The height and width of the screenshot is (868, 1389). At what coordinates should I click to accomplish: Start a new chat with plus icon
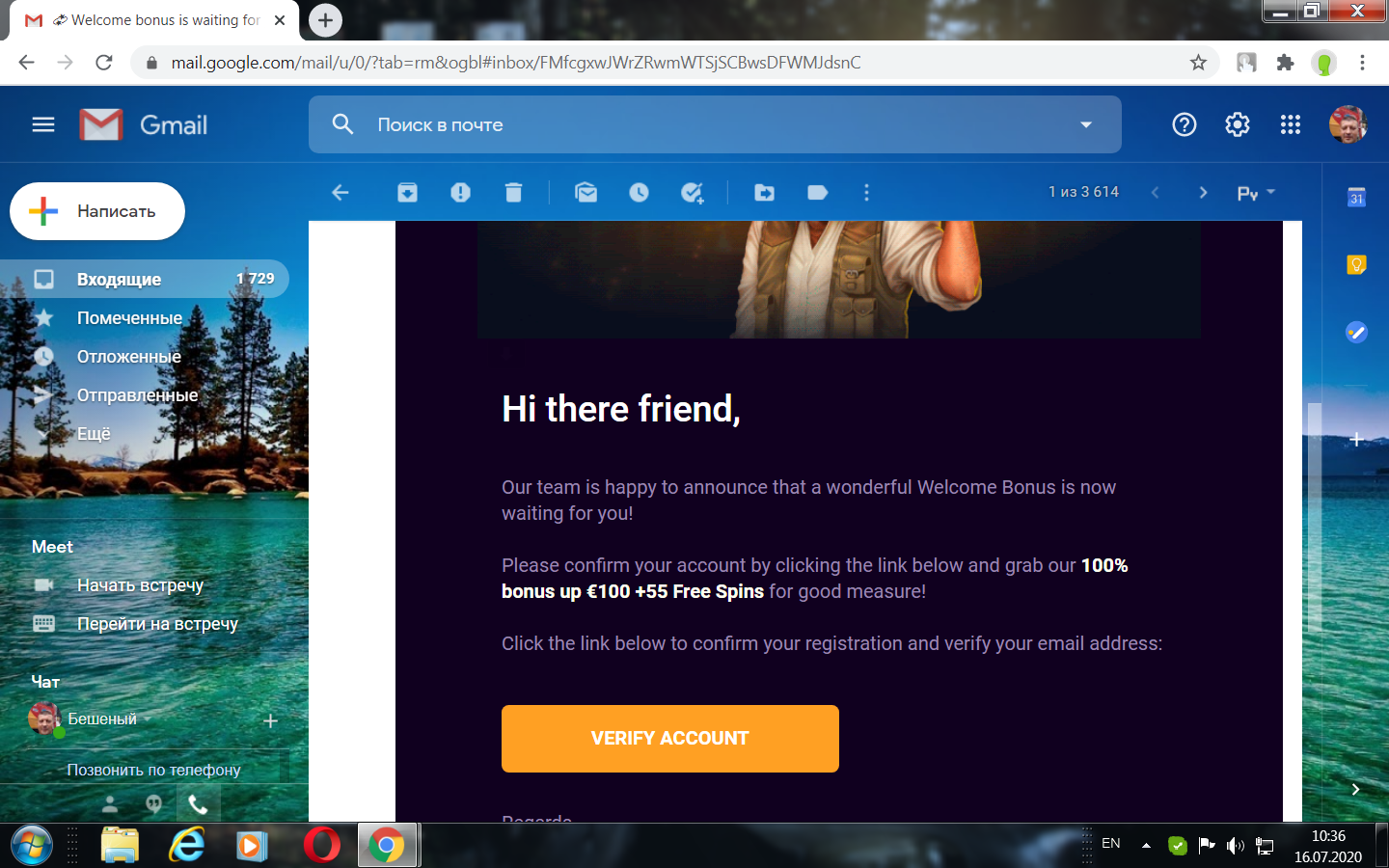(270, 720)
